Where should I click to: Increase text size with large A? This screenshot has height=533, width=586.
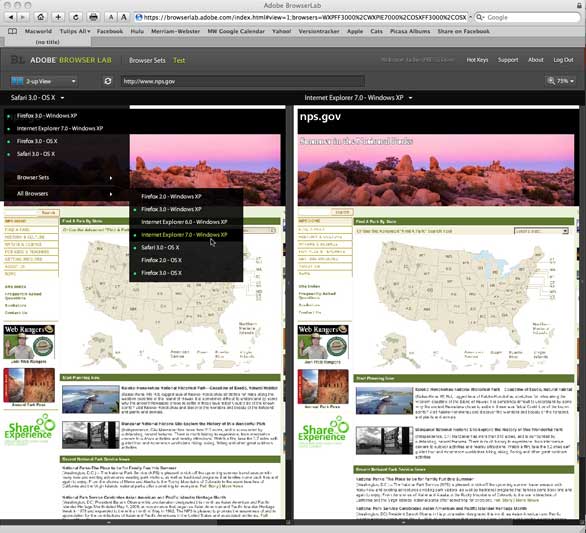pos(124,17)
